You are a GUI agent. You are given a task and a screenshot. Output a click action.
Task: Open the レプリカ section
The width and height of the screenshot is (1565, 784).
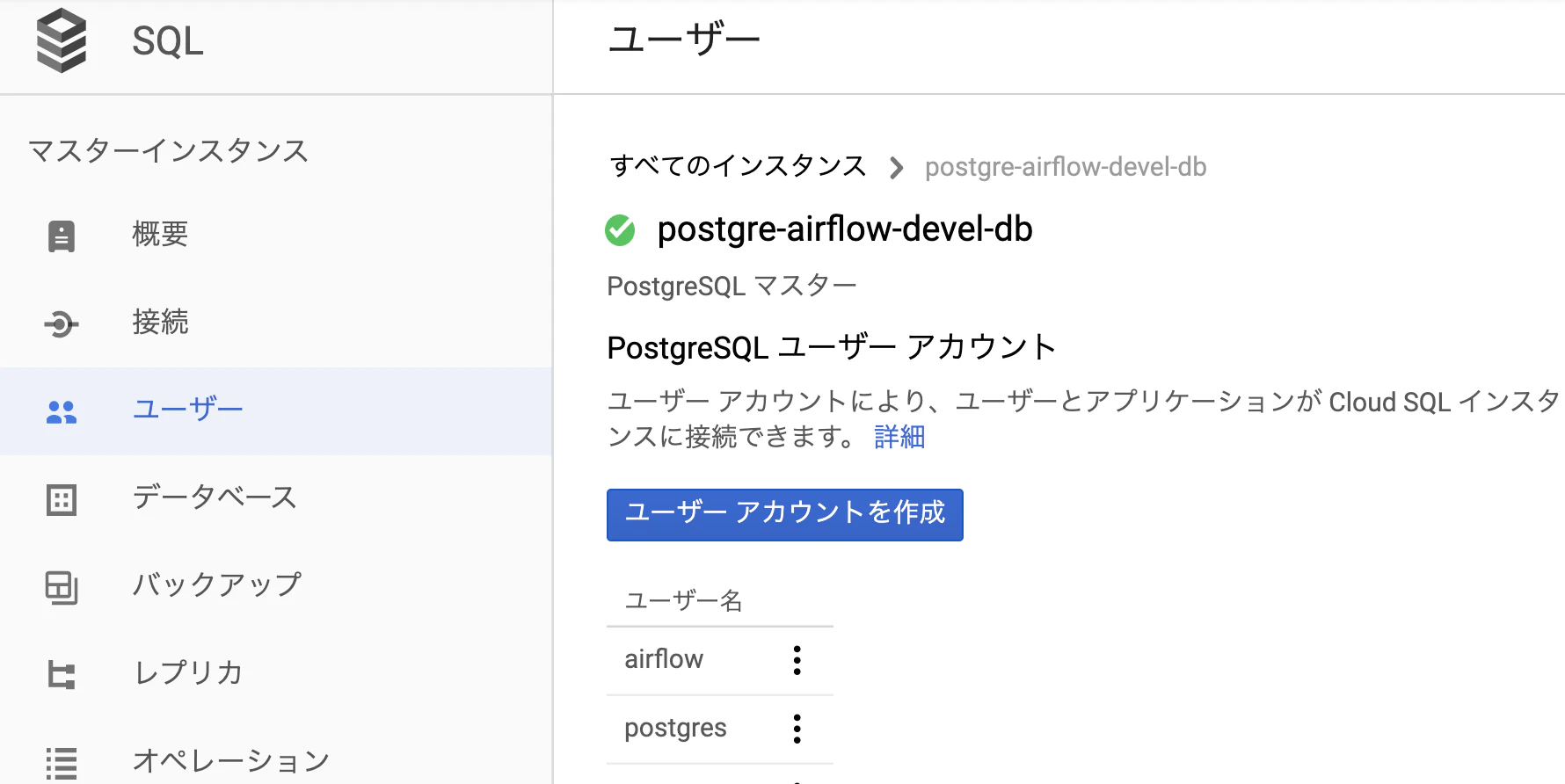coord(276,675)
